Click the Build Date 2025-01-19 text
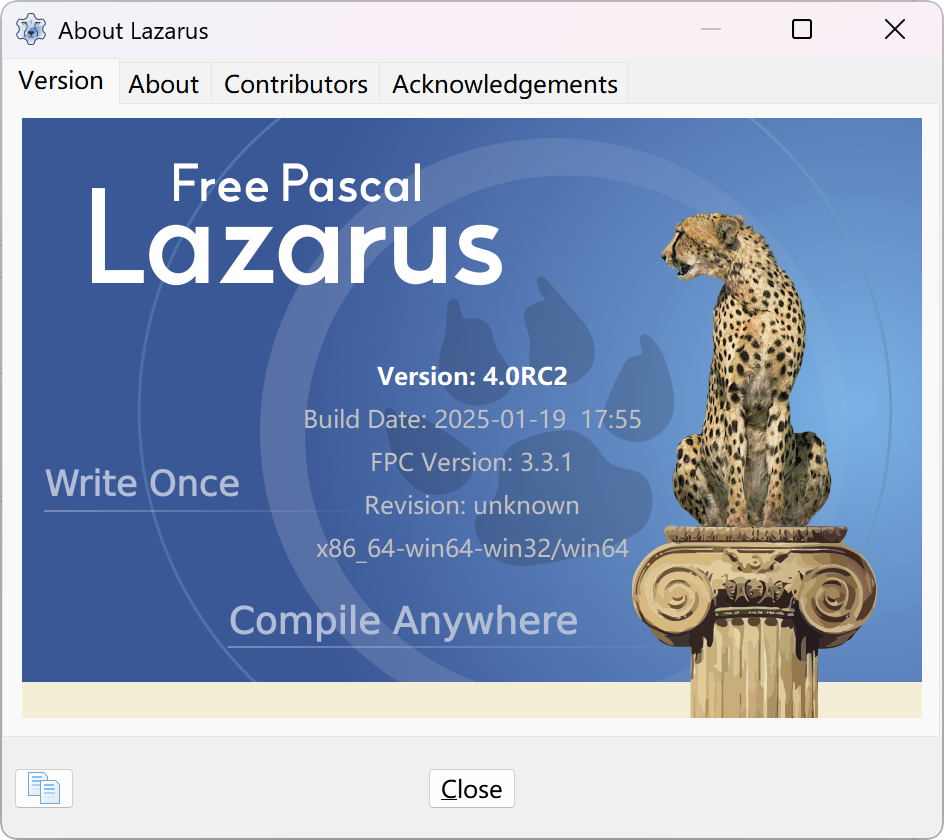Image resolution: width=944 pixels, height=840 pixels. pyautogui.click(x=472, y=419)
